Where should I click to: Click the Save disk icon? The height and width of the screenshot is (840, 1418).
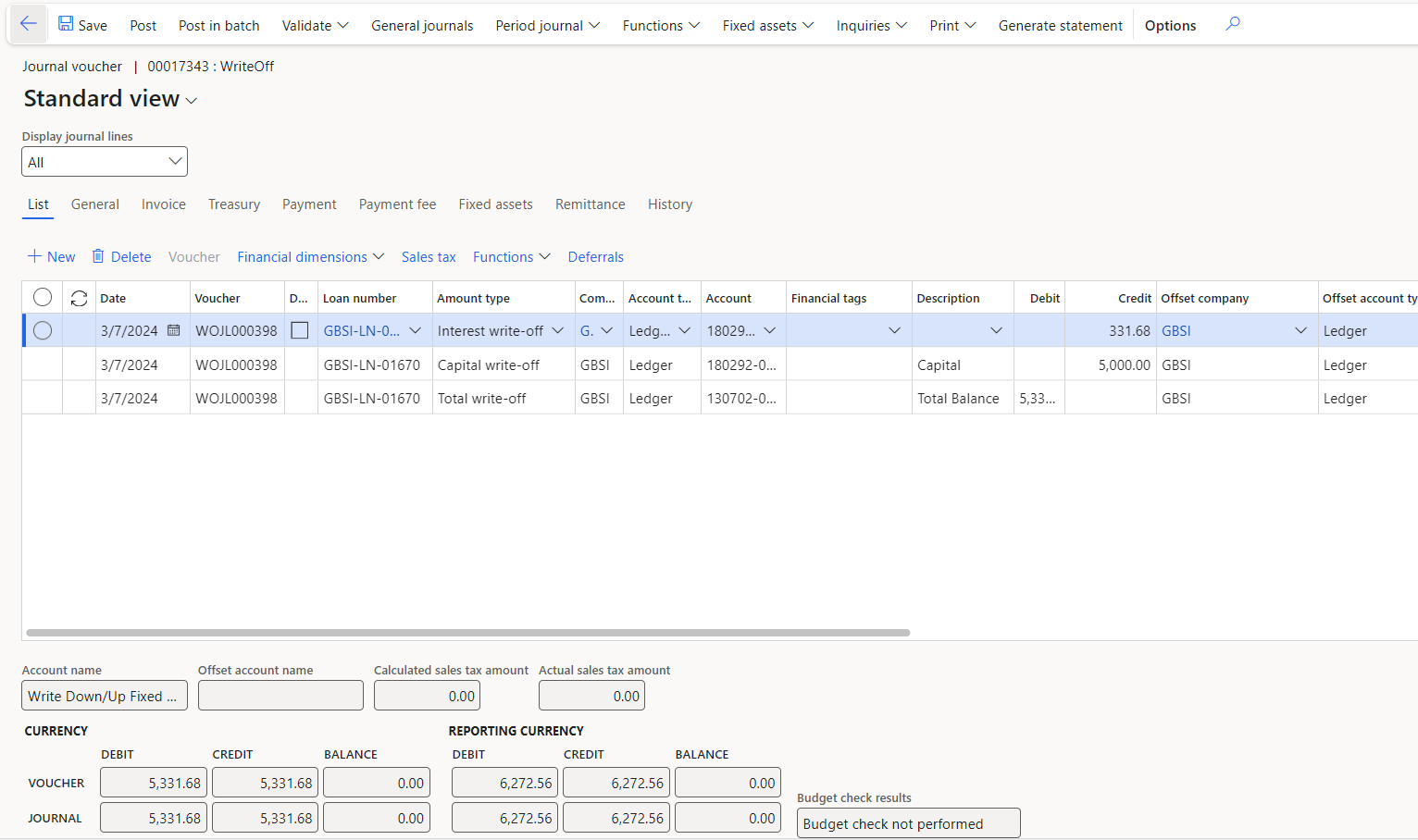(66, 24)
